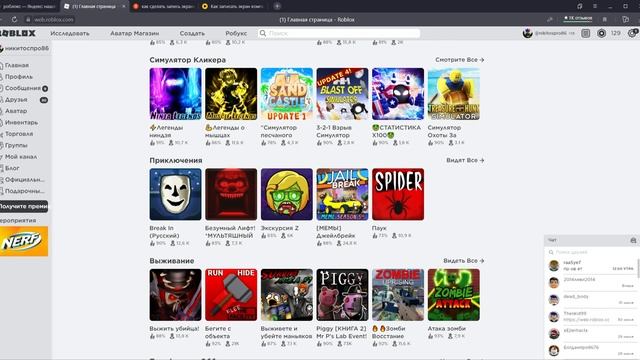Open the Zombie Attack game thumbnail
Image resolution: width=640 pixels, height=360 pixels.
[x=453, y=295]
